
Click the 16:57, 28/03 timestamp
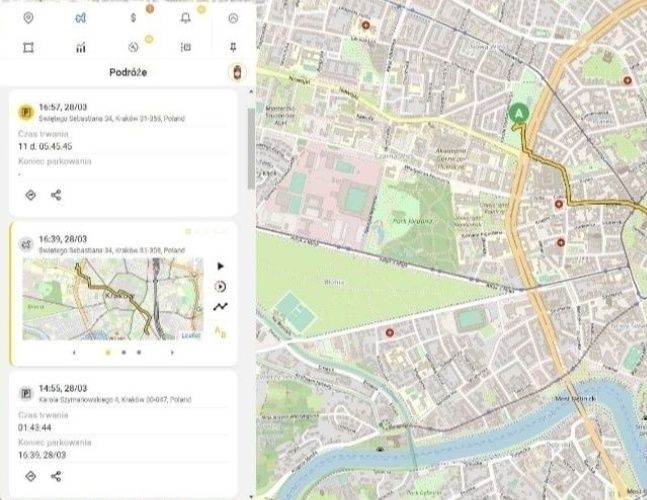(63, 107)
